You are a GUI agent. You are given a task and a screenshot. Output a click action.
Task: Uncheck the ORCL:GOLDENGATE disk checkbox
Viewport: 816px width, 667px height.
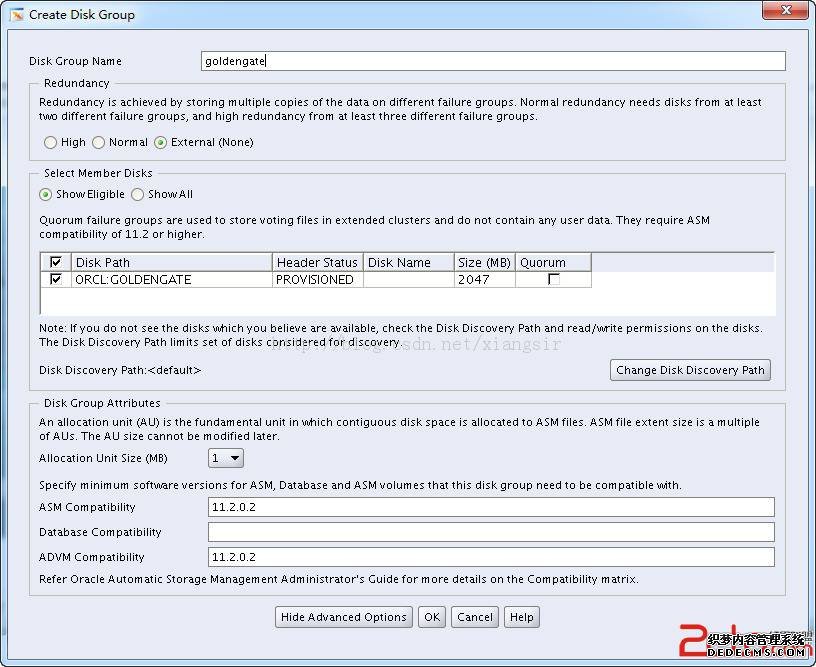[x=56, y=280]
